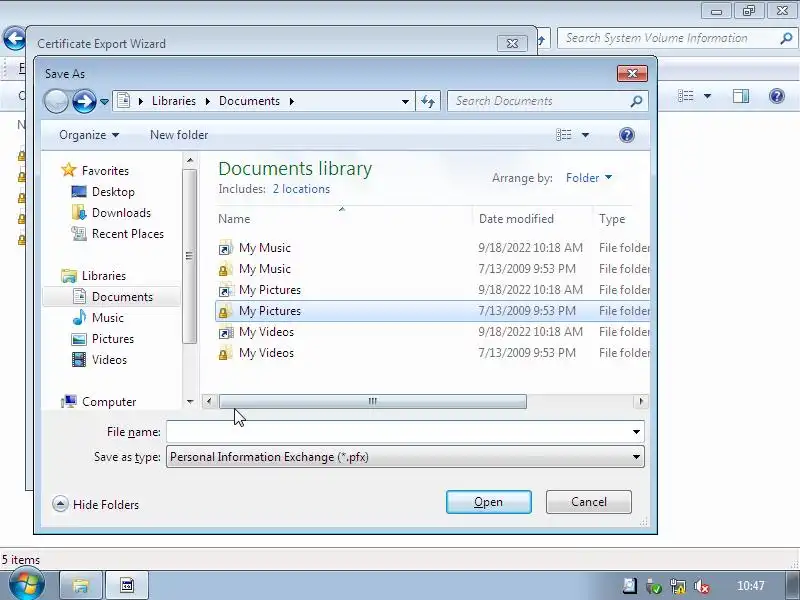Click New folder in the toolbar
Viewport: 800px width, 600px height.
(x=179, y=135)
